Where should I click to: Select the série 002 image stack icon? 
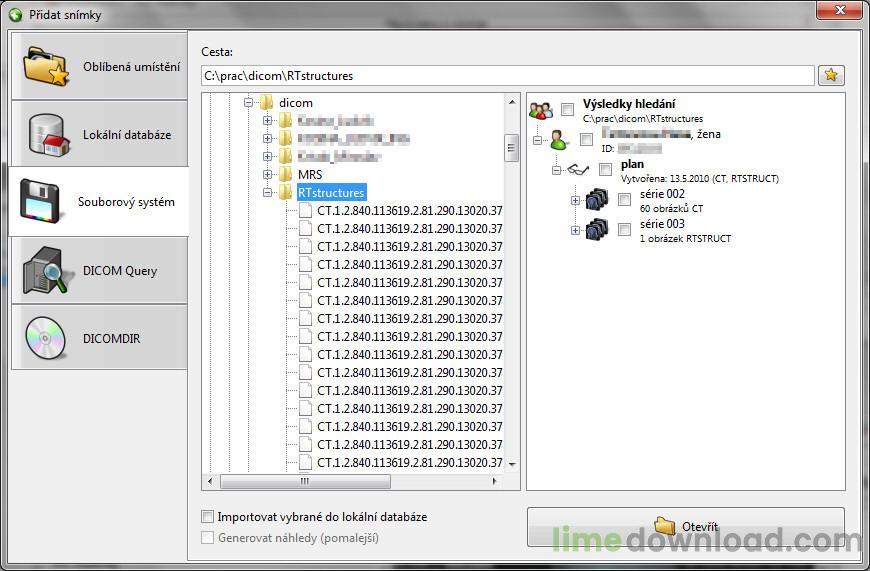[x=596, y=199]
